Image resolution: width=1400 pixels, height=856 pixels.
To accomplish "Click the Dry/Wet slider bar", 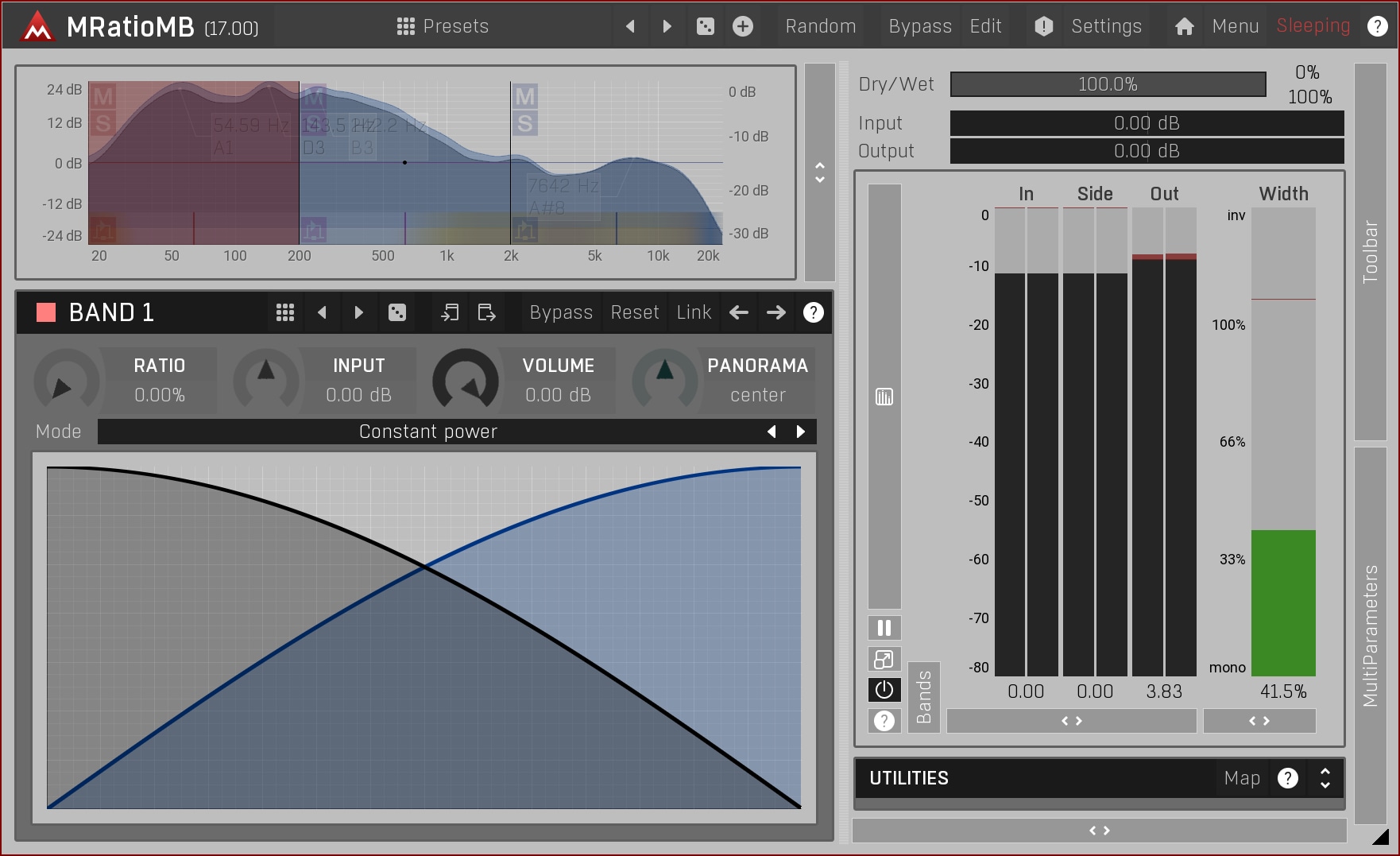I will click(1108, 84).
